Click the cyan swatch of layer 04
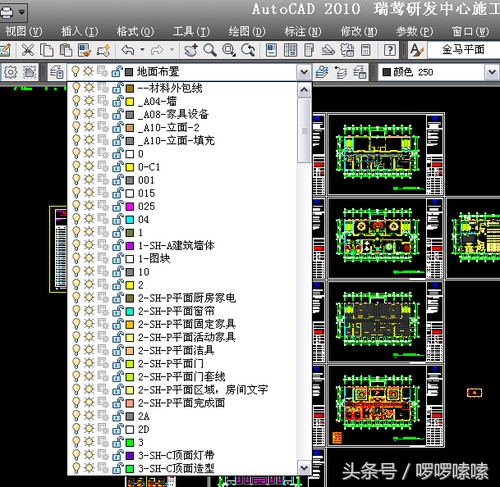The image size is (500, 487). pyautogui.click(x=130, y=219)
